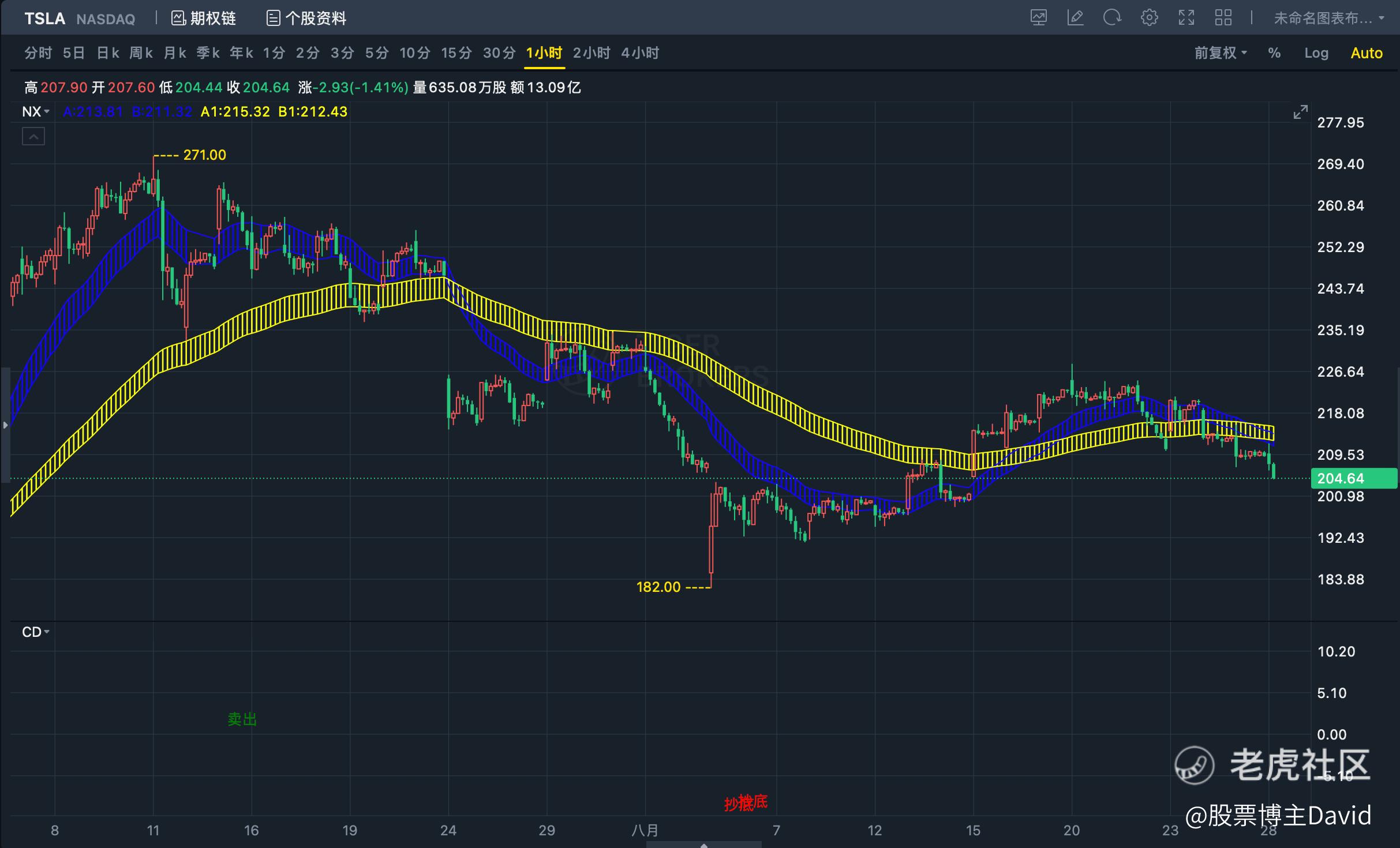The width and height of the screenshot is (1400, 848).
Task: Open the chart indicator monitor icon
Action: [x=1038, y=18]
